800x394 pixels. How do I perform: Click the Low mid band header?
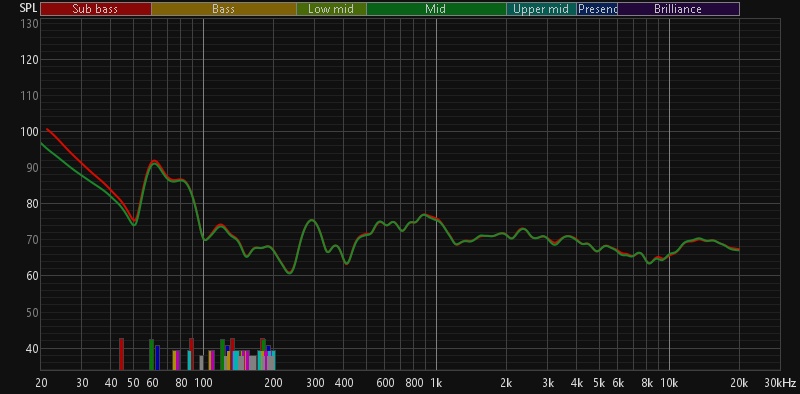[331, 9]
